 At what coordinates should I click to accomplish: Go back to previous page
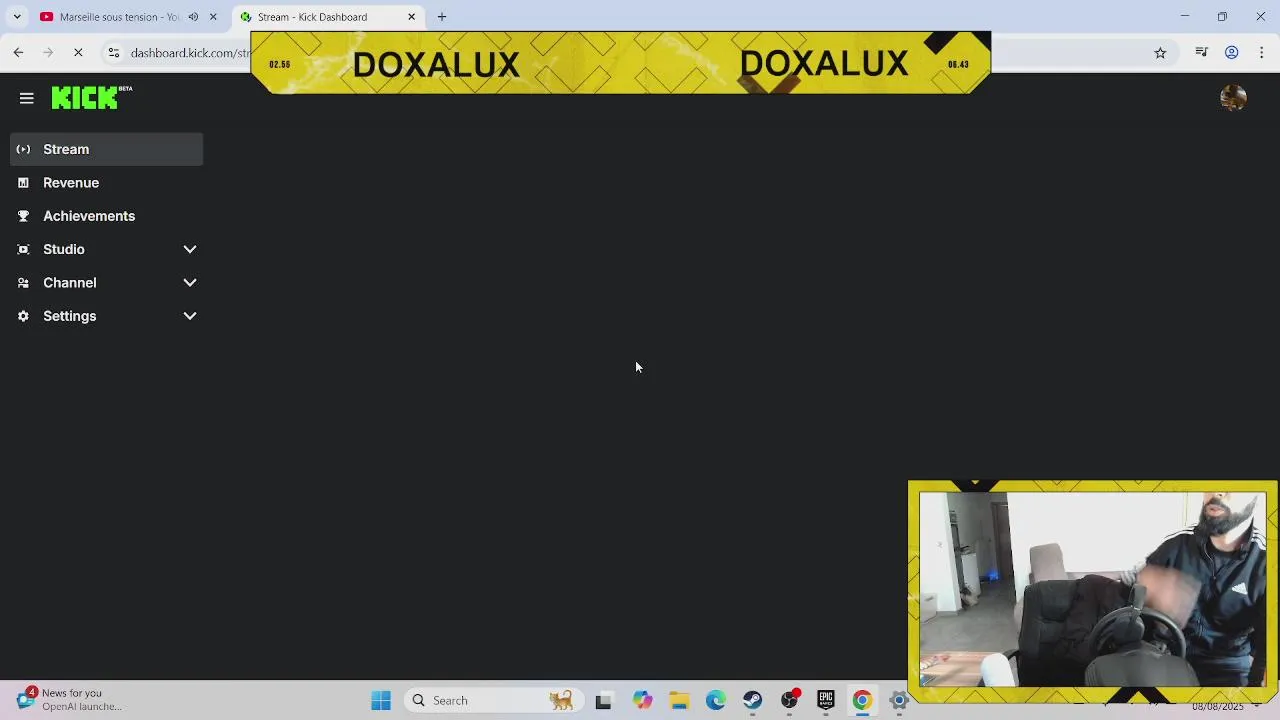point(18,52)
